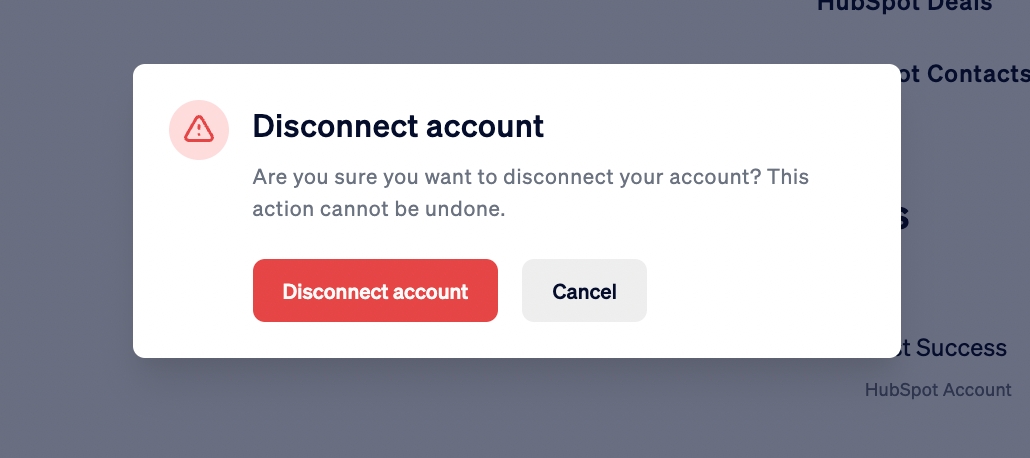
Task: Click the "Are you sure" confirmation text line
Action: tap(530, 178)
